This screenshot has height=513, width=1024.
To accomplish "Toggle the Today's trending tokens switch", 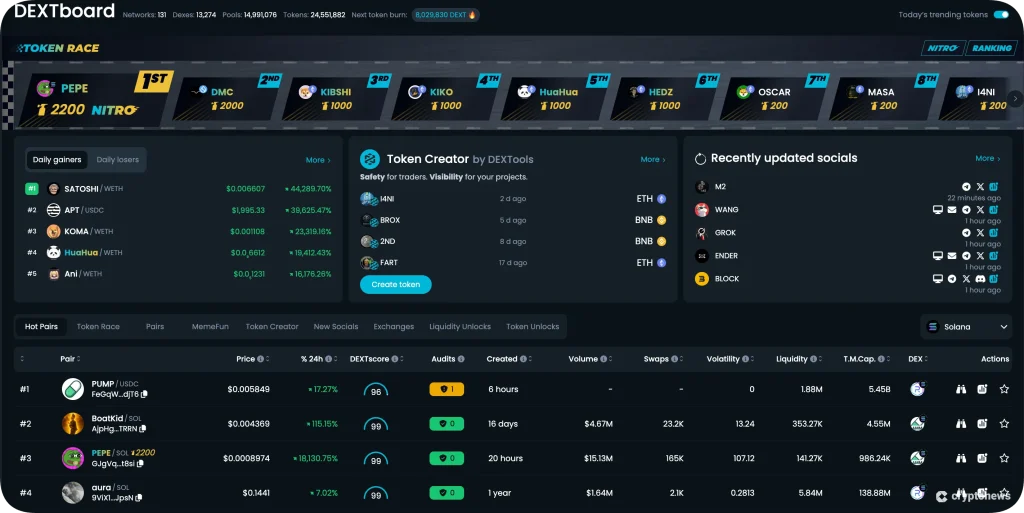I will pyautogui.click(x=1000, y=15).
